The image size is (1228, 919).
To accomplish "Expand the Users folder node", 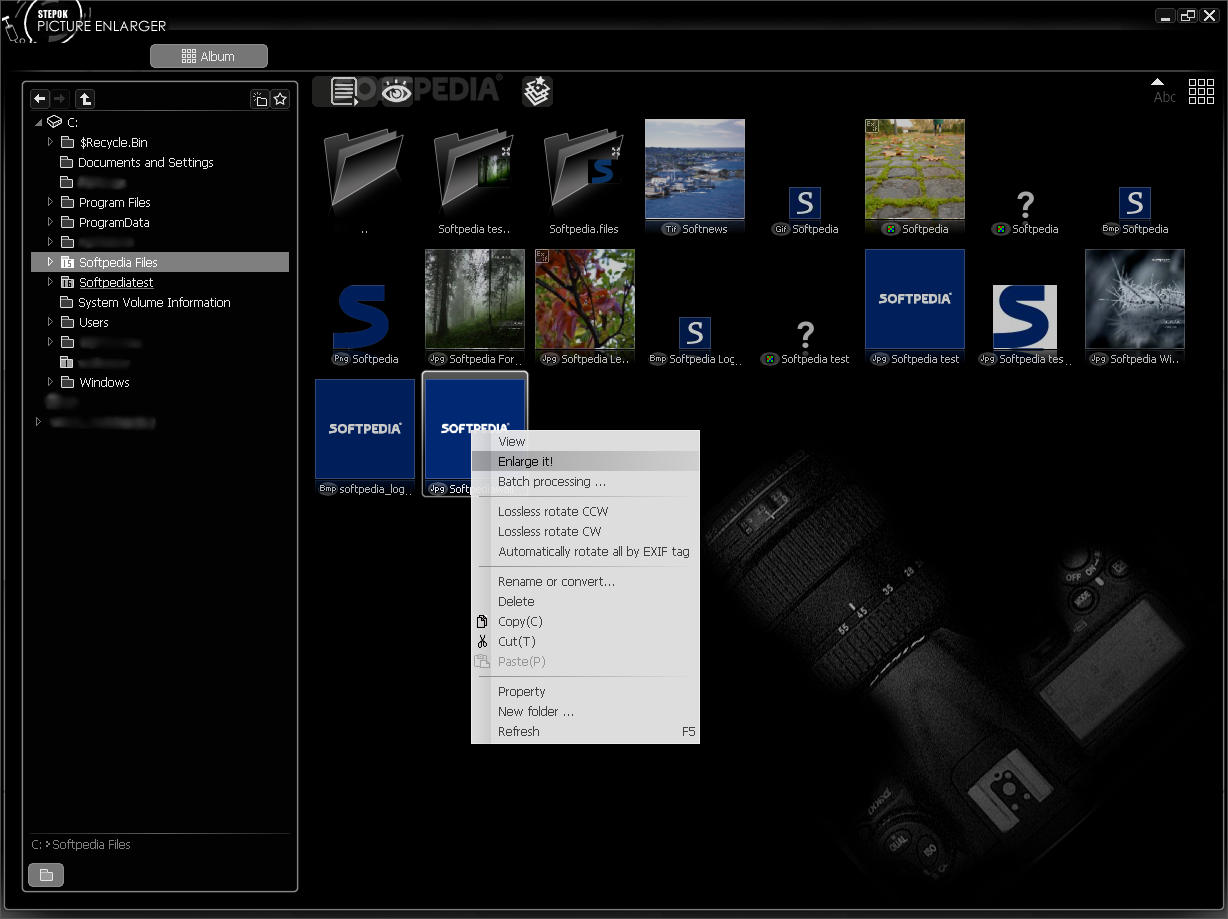I will [x=50, y=322].
